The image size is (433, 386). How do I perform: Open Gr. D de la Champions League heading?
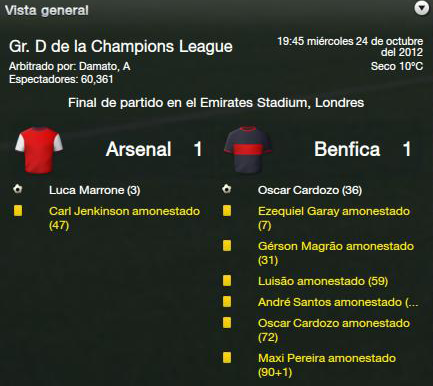point(121,46)
